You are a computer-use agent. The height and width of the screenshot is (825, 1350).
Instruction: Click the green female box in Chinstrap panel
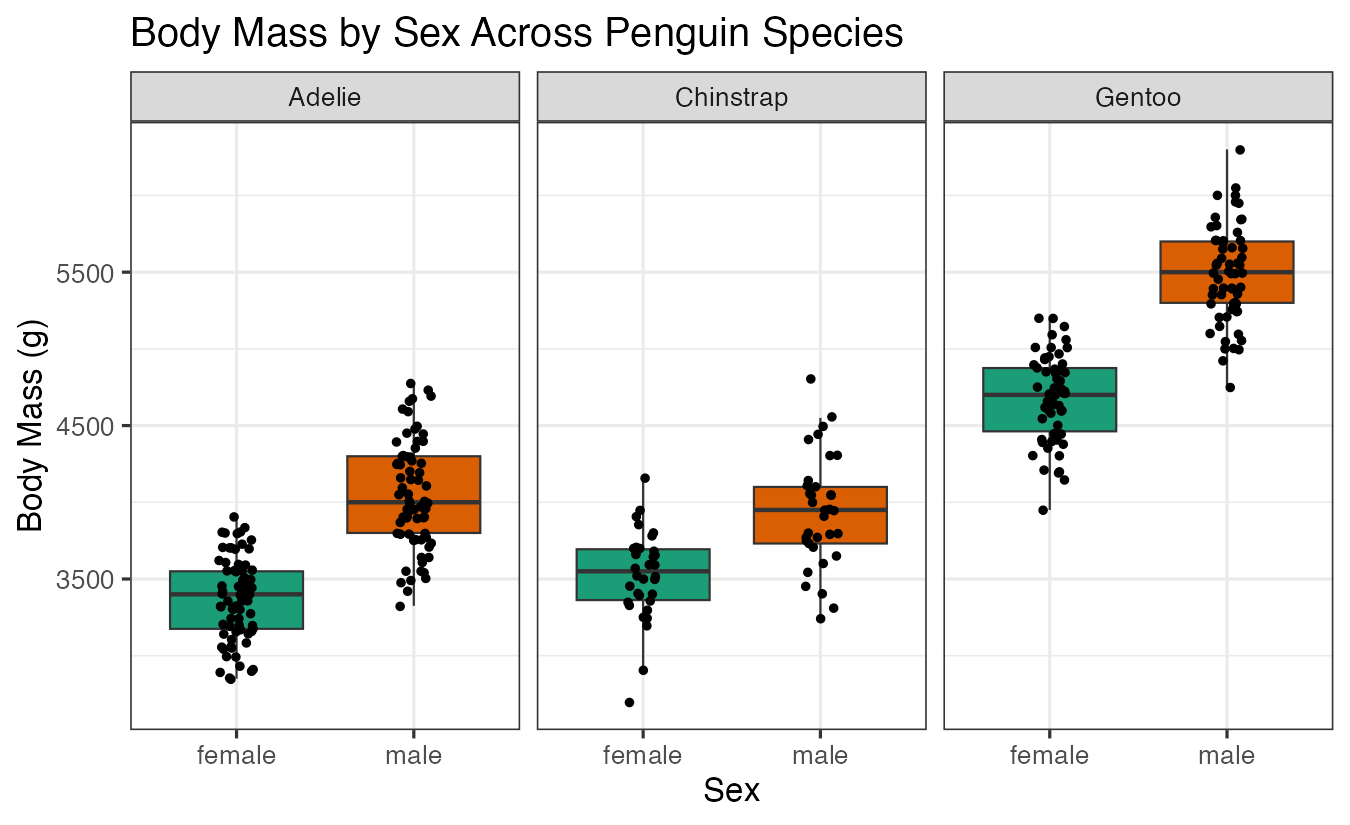(643, 574)
